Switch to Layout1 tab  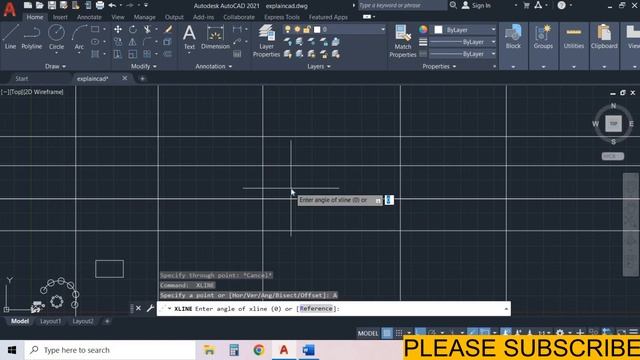pos(51,321)
